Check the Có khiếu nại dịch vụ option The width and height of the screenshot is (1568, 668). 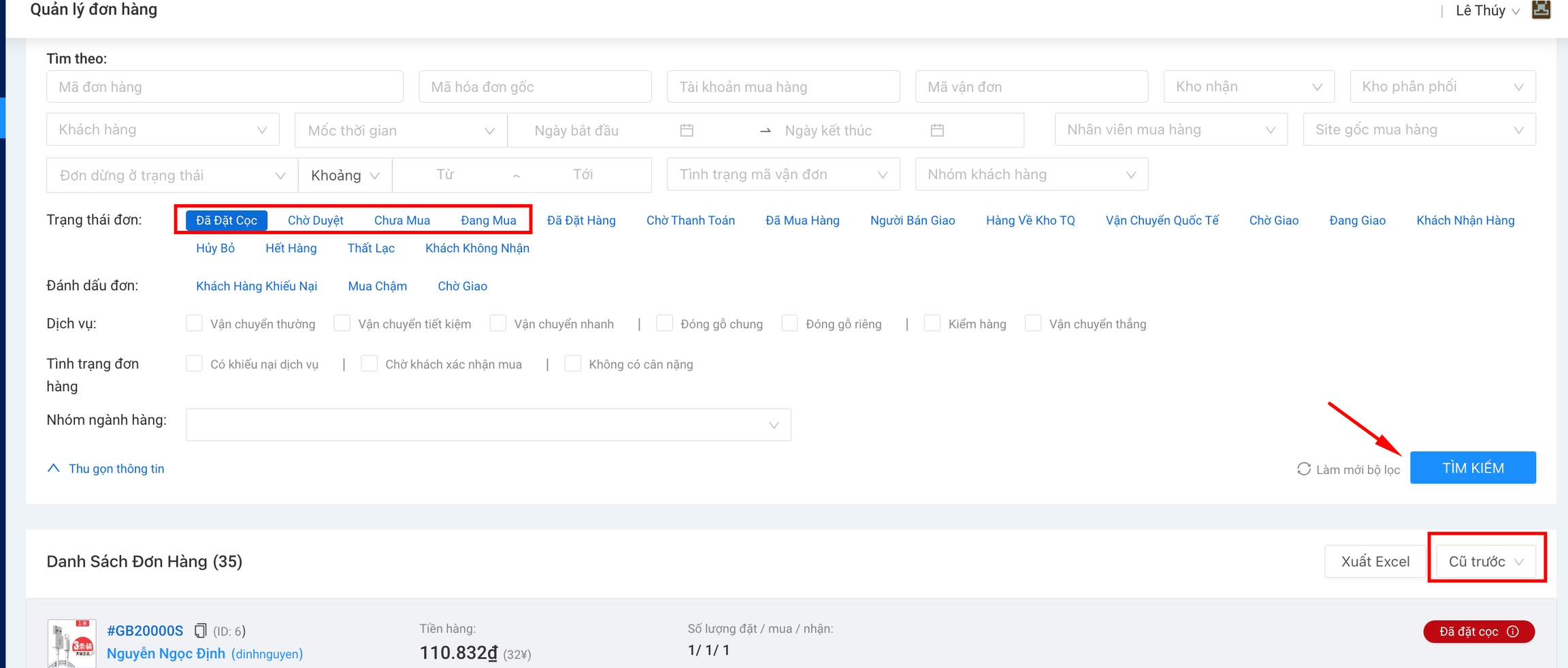194,364
